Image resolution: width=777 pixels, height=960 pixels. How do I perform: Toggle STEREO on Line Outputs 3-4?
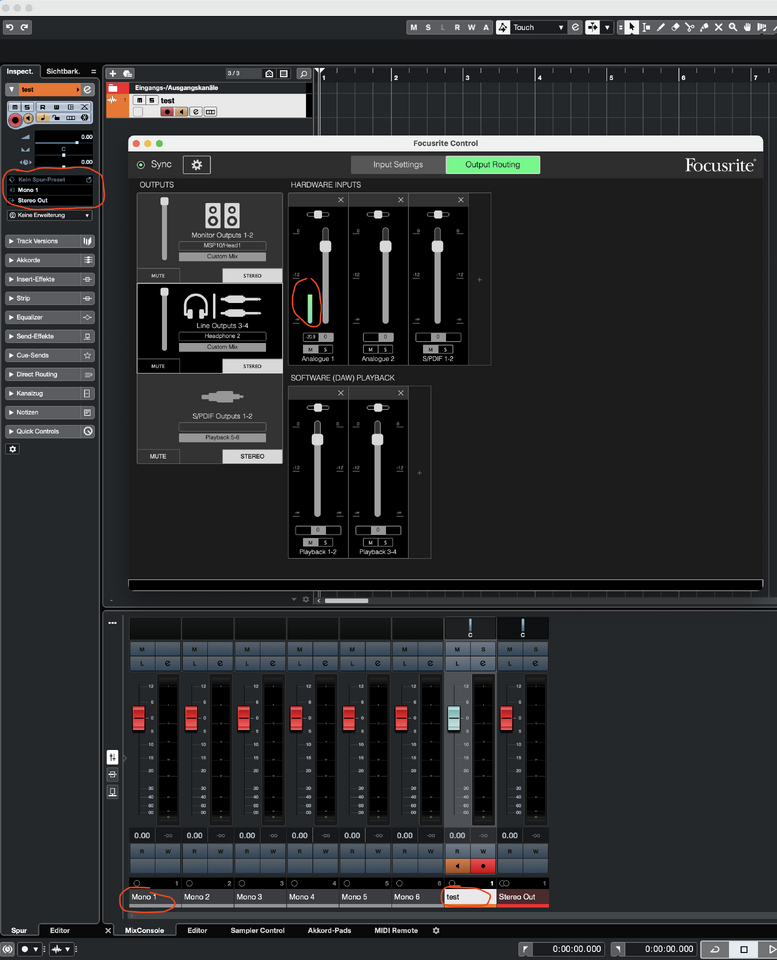[252, 366]
